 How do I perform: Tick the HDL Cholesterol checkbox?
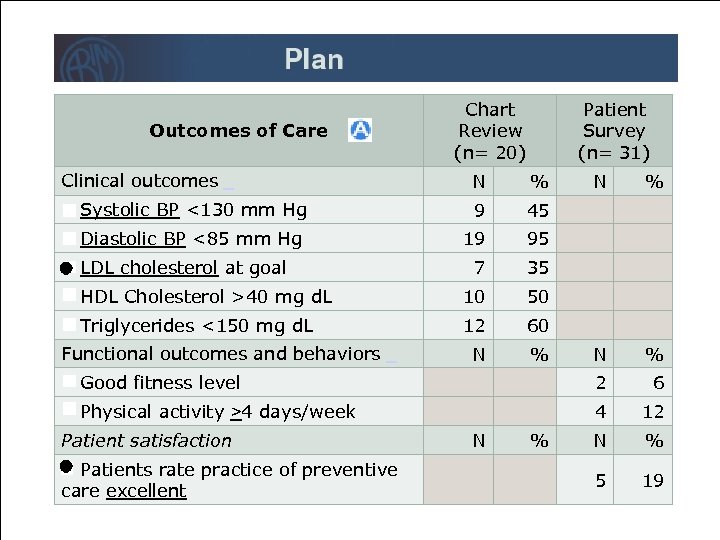[68, 296]
